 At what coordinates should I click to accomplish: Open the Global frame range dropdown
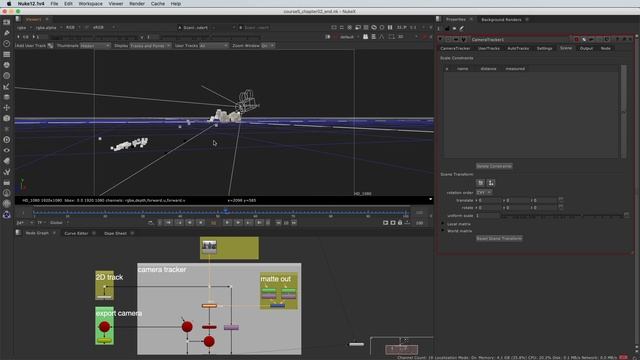(59, 223)
